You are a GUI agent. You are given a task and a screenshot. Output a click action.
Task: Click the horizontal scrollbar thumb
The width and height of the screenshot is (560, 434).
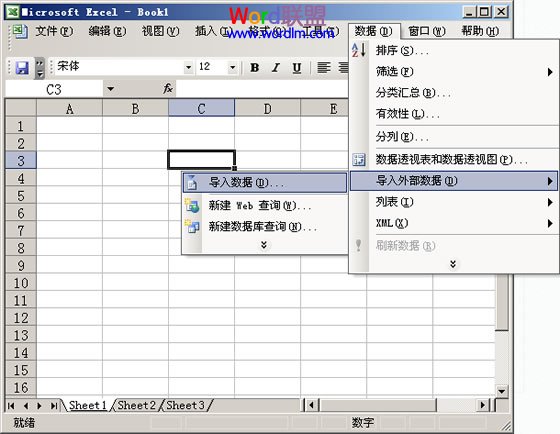[379, 405]
